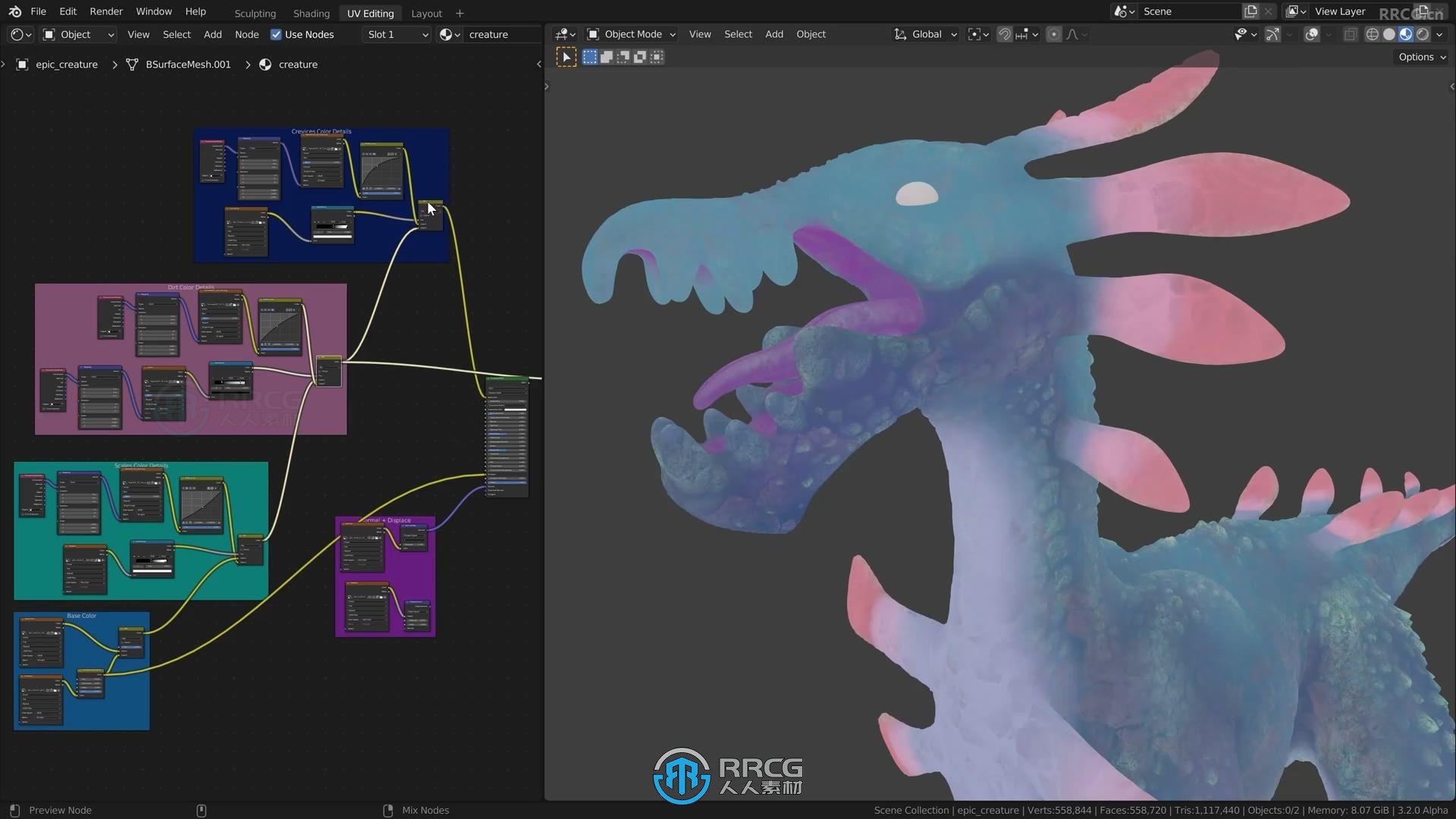Click the Shading workspace tab
This screenshot has width=1456, height=819.
311,12
